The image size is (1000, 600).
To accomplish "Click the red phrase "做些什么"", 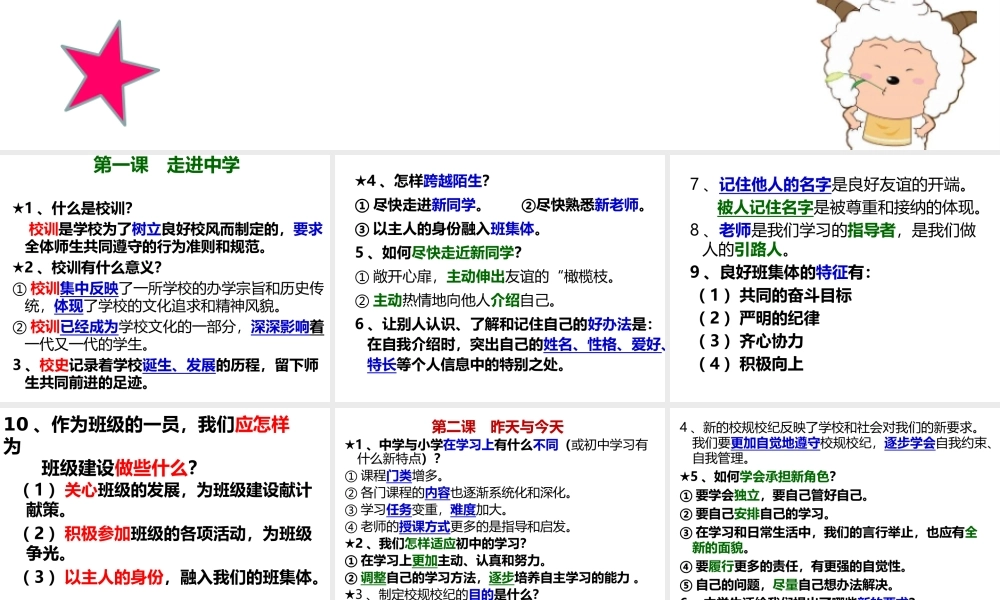I will (151, 468).
